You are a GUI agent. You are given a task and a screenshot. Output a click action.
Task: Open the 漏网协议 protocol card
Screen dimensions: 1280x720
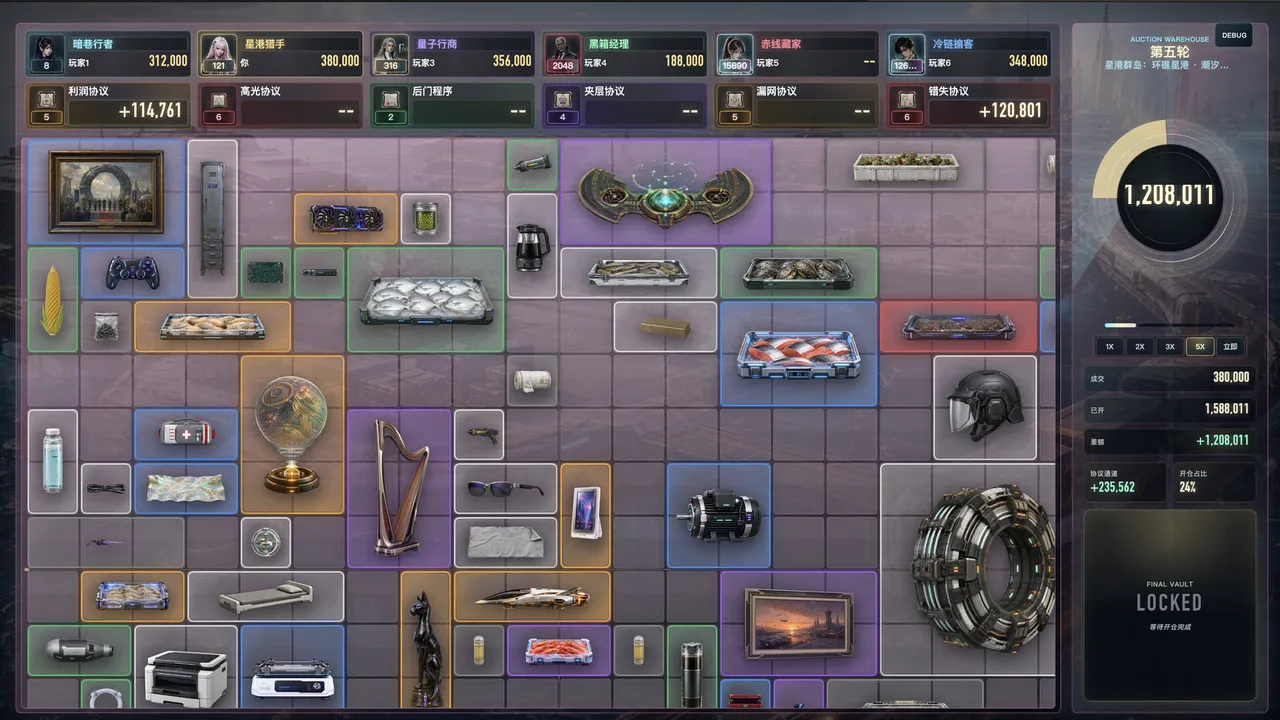[796, 105]
